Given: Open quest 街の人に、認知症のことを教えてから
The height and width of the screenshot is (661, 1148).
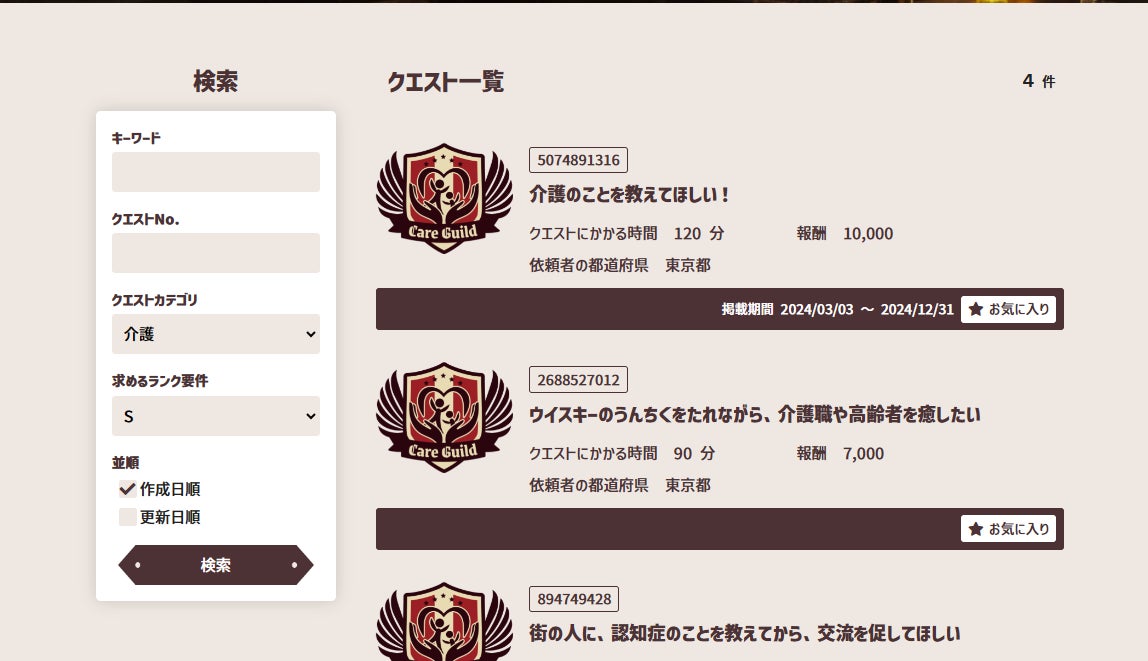Looking at the screenshot, I should (x=745, y=634).
